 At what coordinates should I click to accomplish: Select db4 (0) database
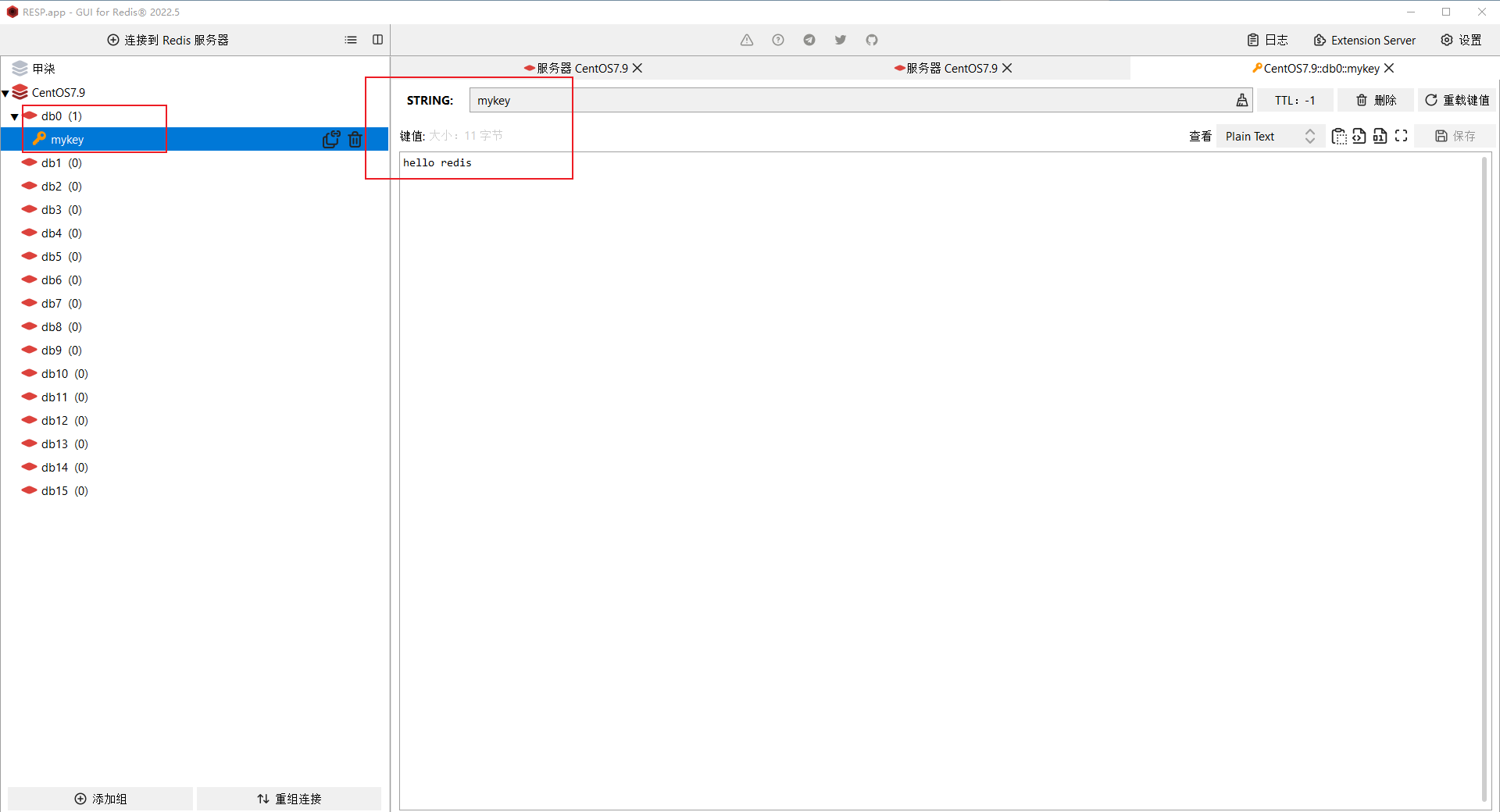[62, 233]
